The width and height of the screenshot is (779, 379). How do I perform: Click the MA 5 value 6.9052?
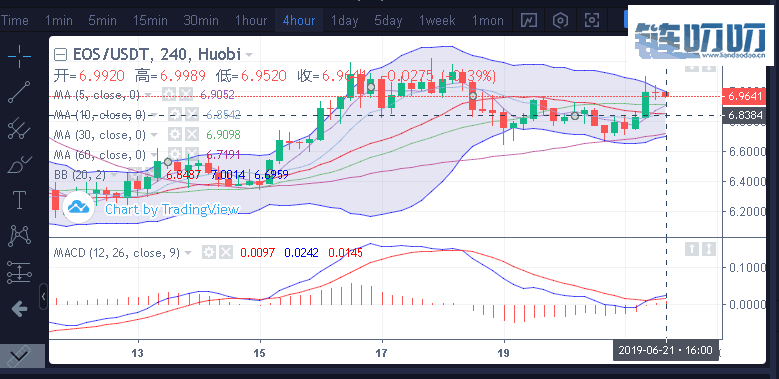(x=217, y=94)
